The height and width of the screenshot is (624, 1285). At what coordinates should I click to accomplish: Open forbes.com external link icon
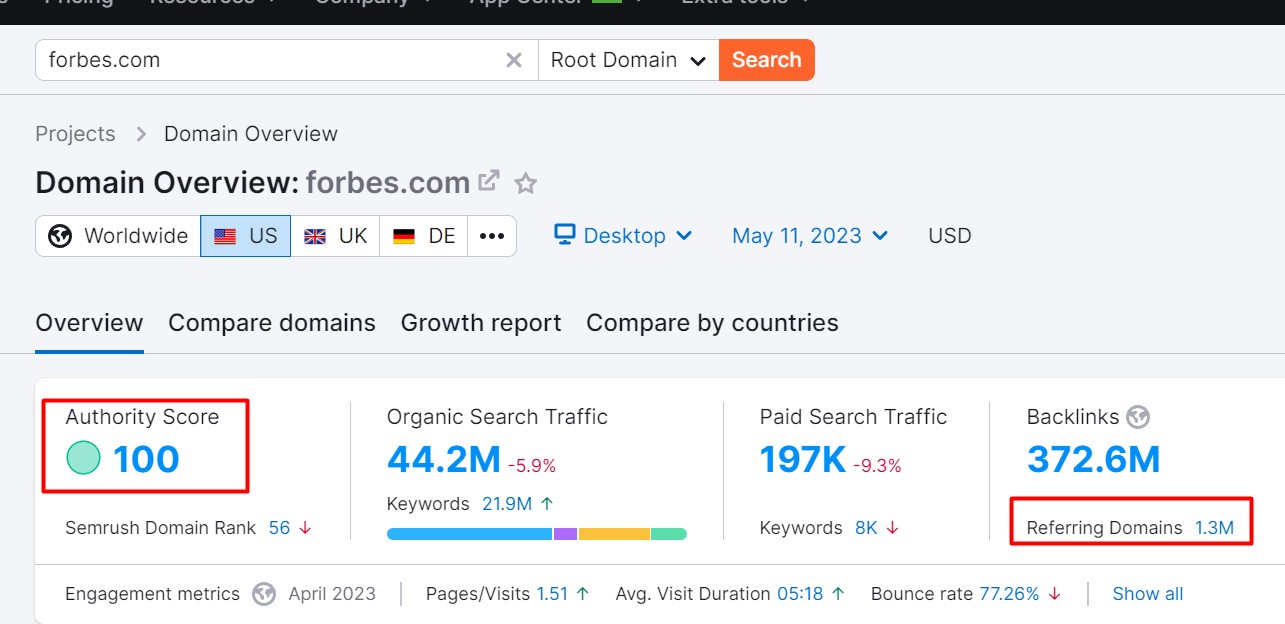[489, 181]
